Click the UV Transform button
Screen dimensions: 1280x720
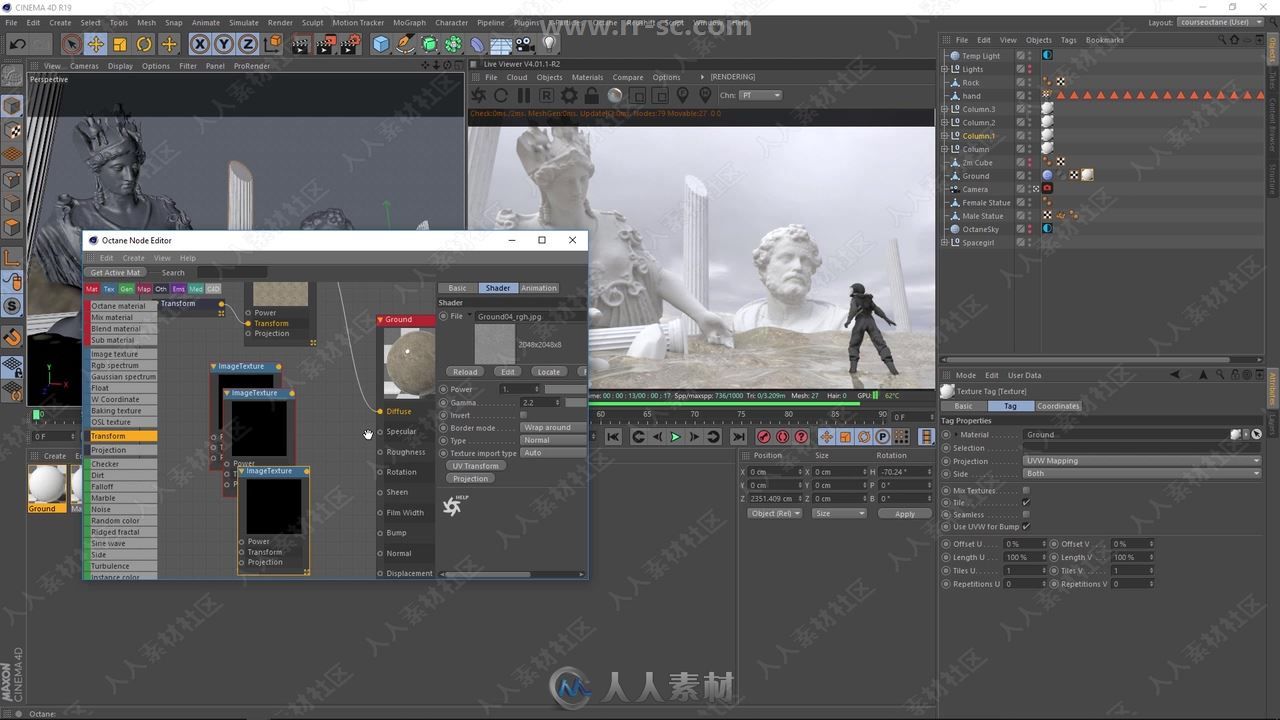click(475, 466)
